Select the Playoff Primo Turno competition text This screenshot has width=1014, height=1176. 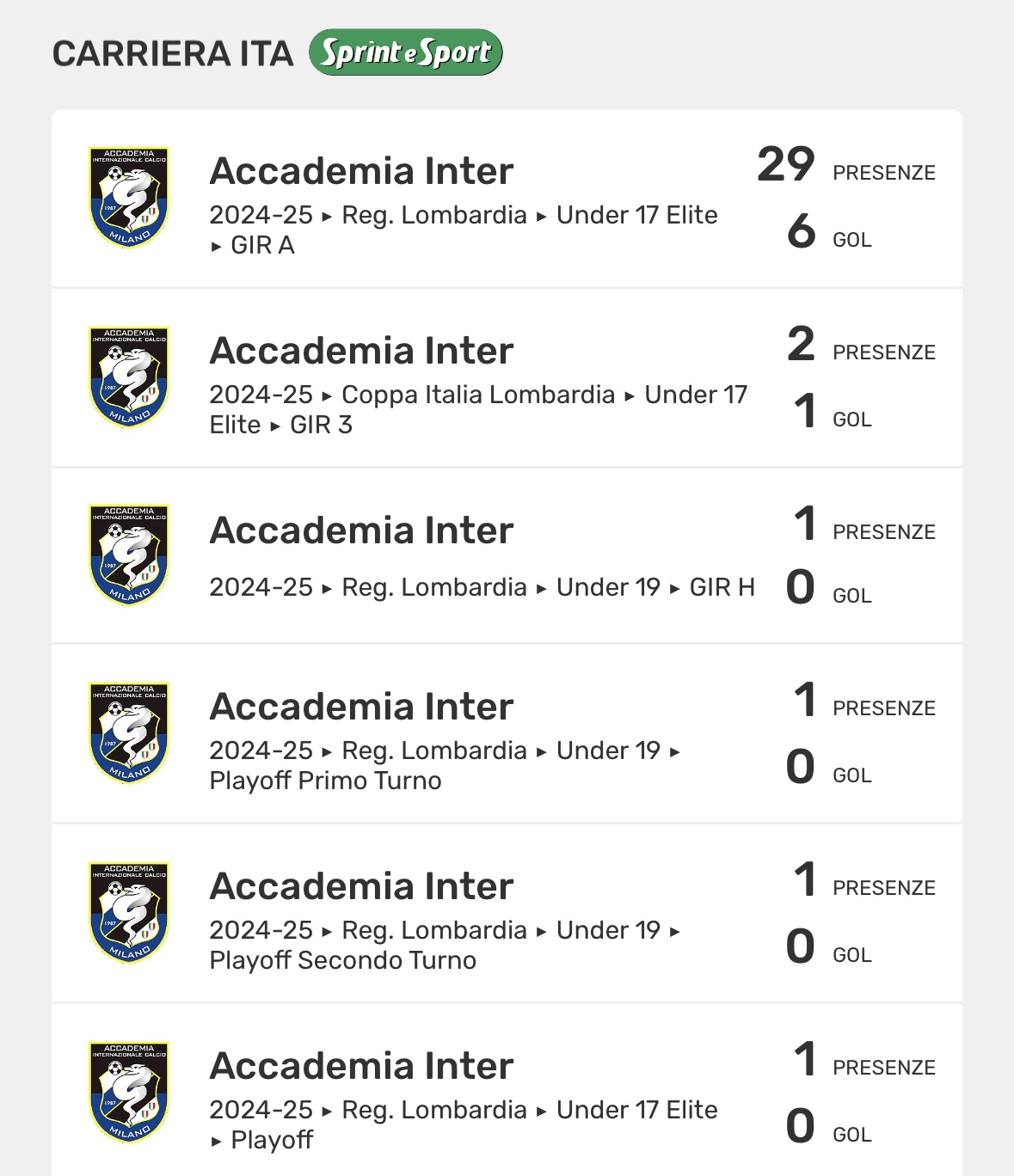pos(445,765)
